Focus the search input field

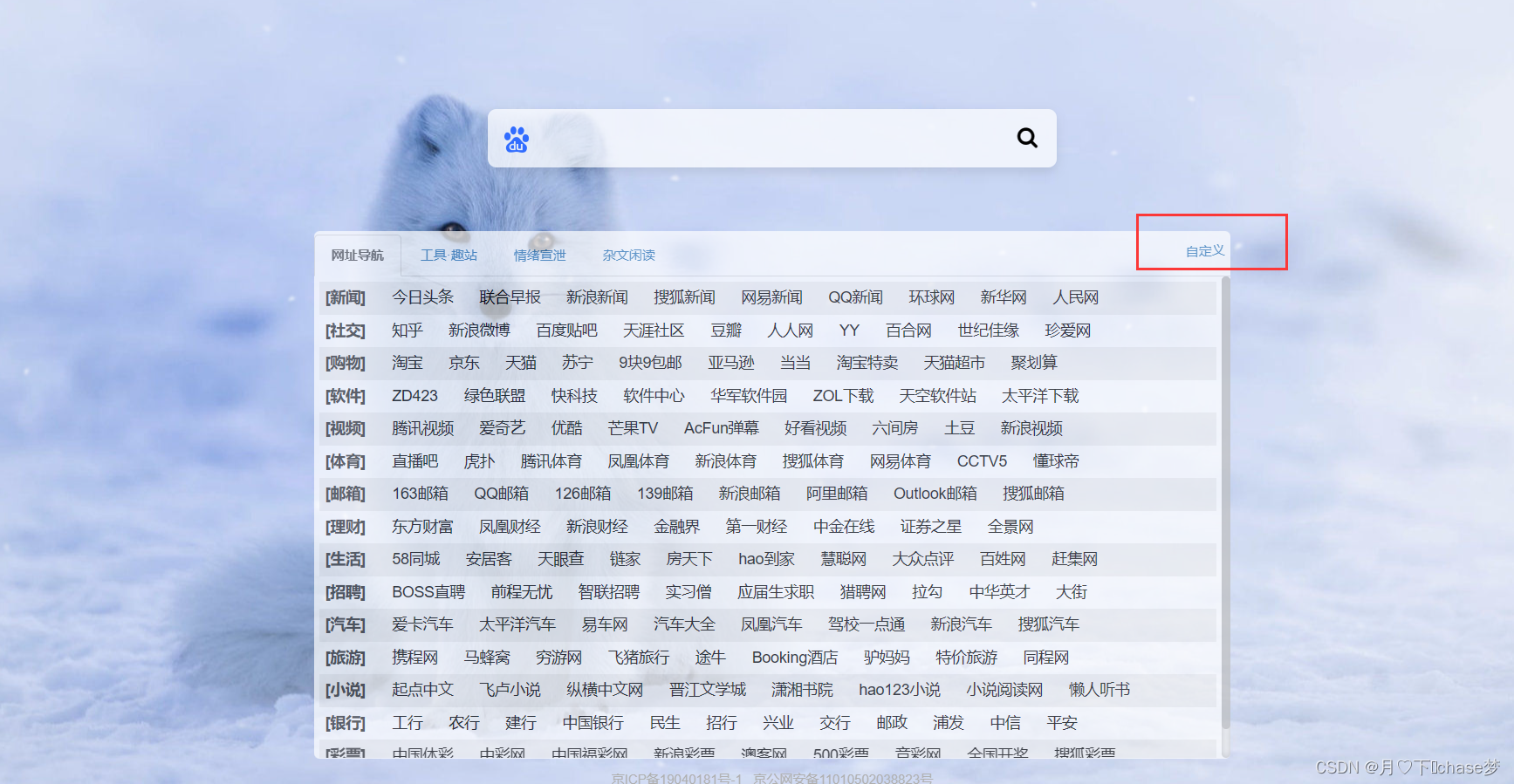(771, 138)
